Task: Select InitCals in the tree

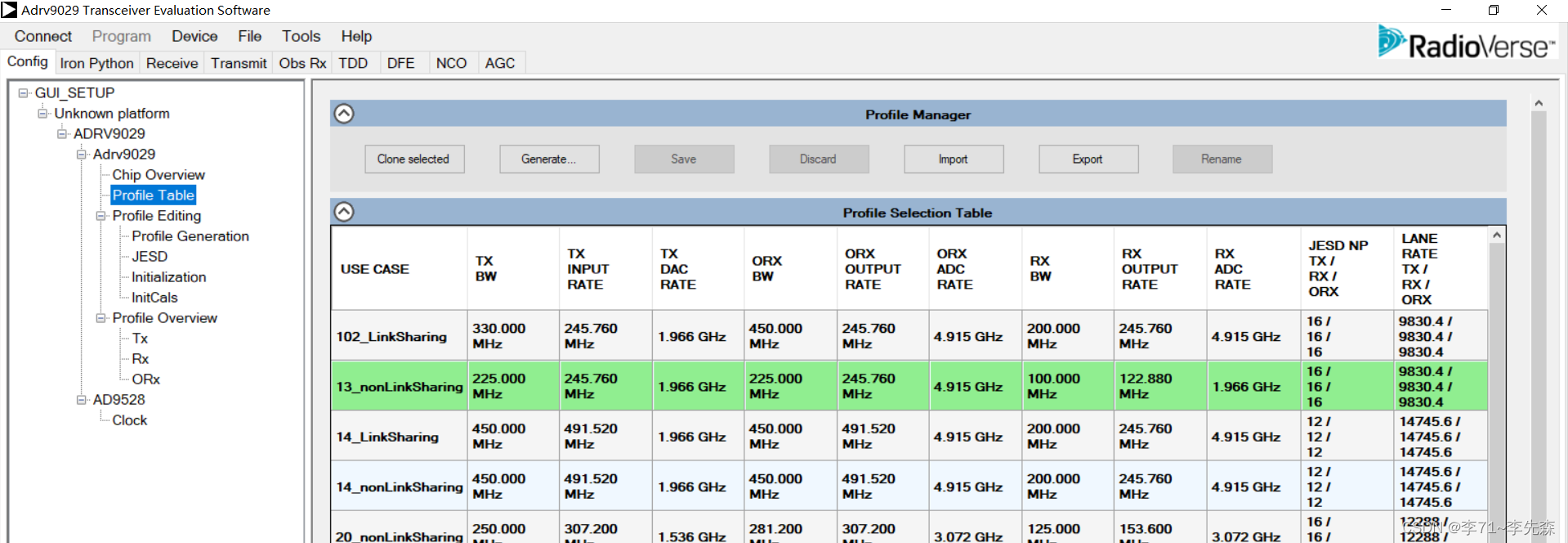Action: 154,298
